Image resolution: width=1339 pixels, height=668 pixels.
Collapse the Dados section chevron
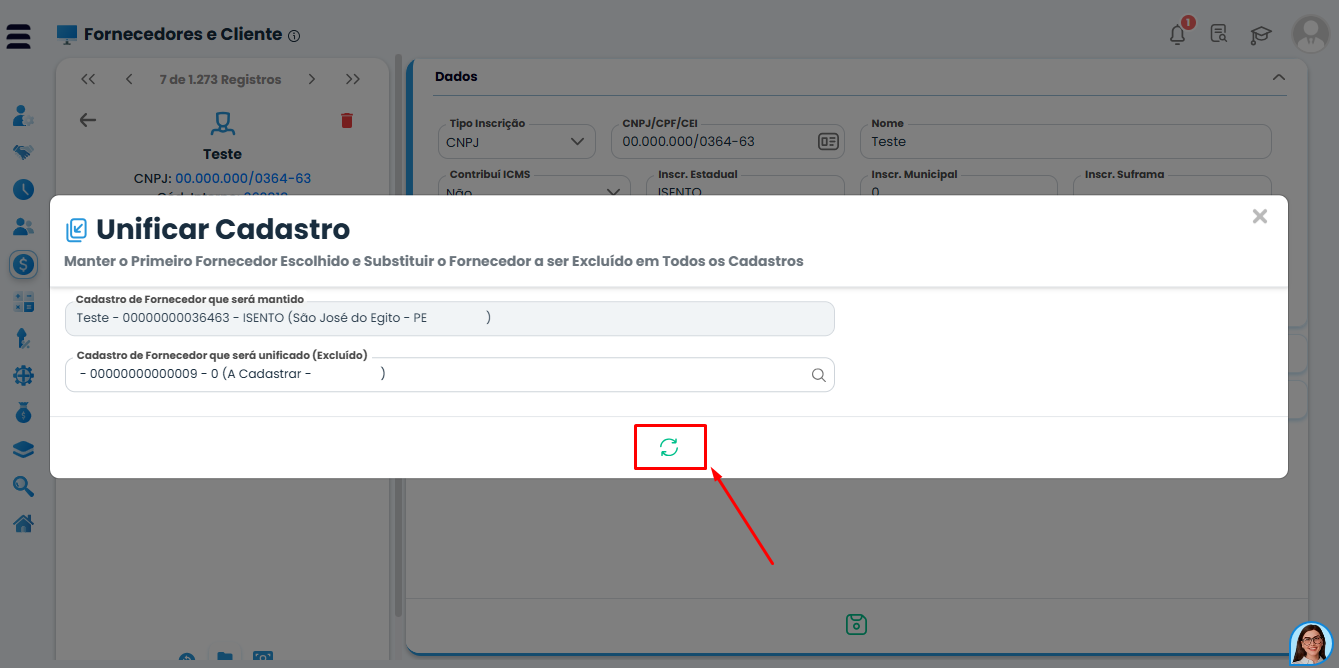(1278, 76)
